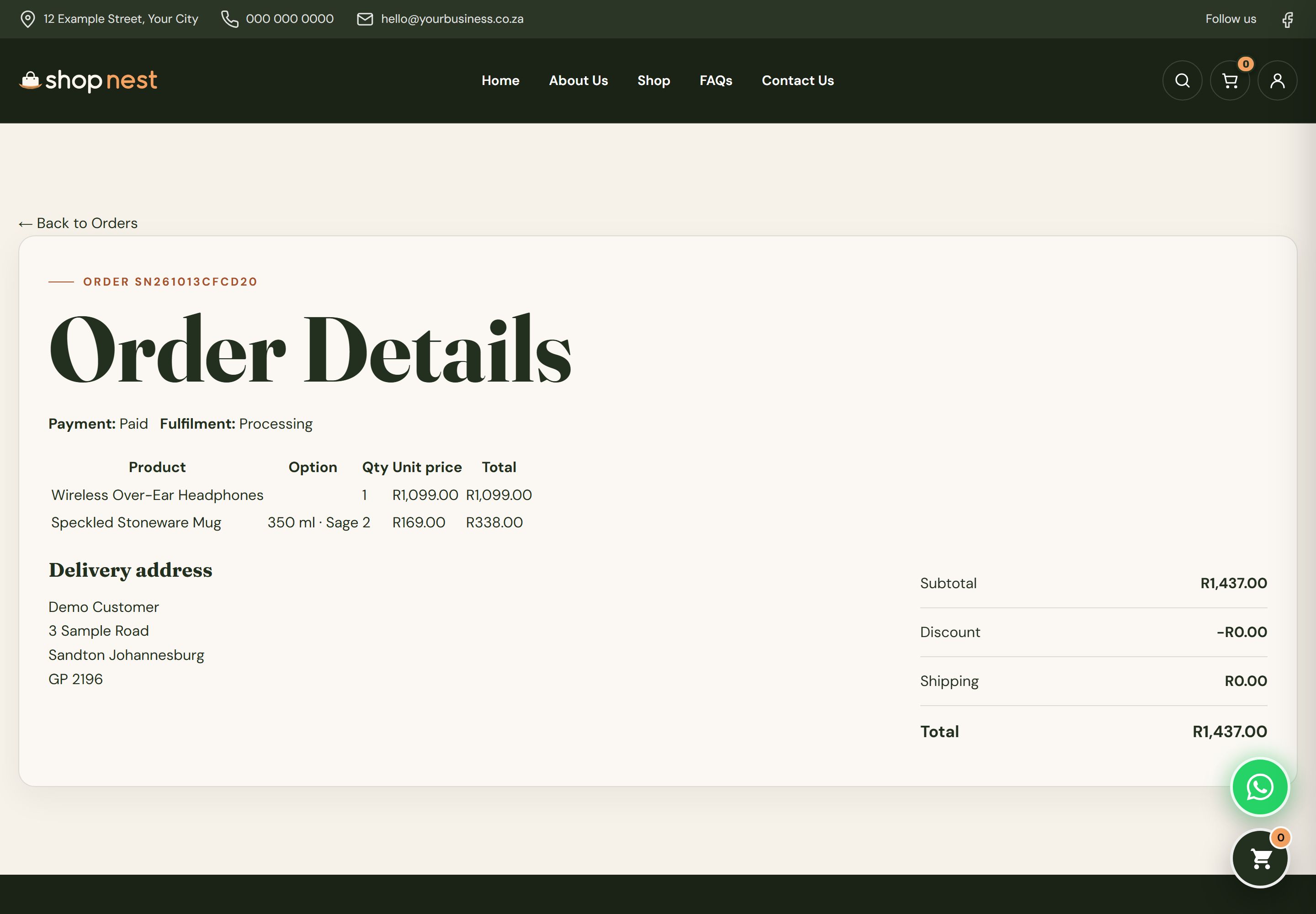
Task: Click the Fulfilment: Processing status
Action: point(236,424)
